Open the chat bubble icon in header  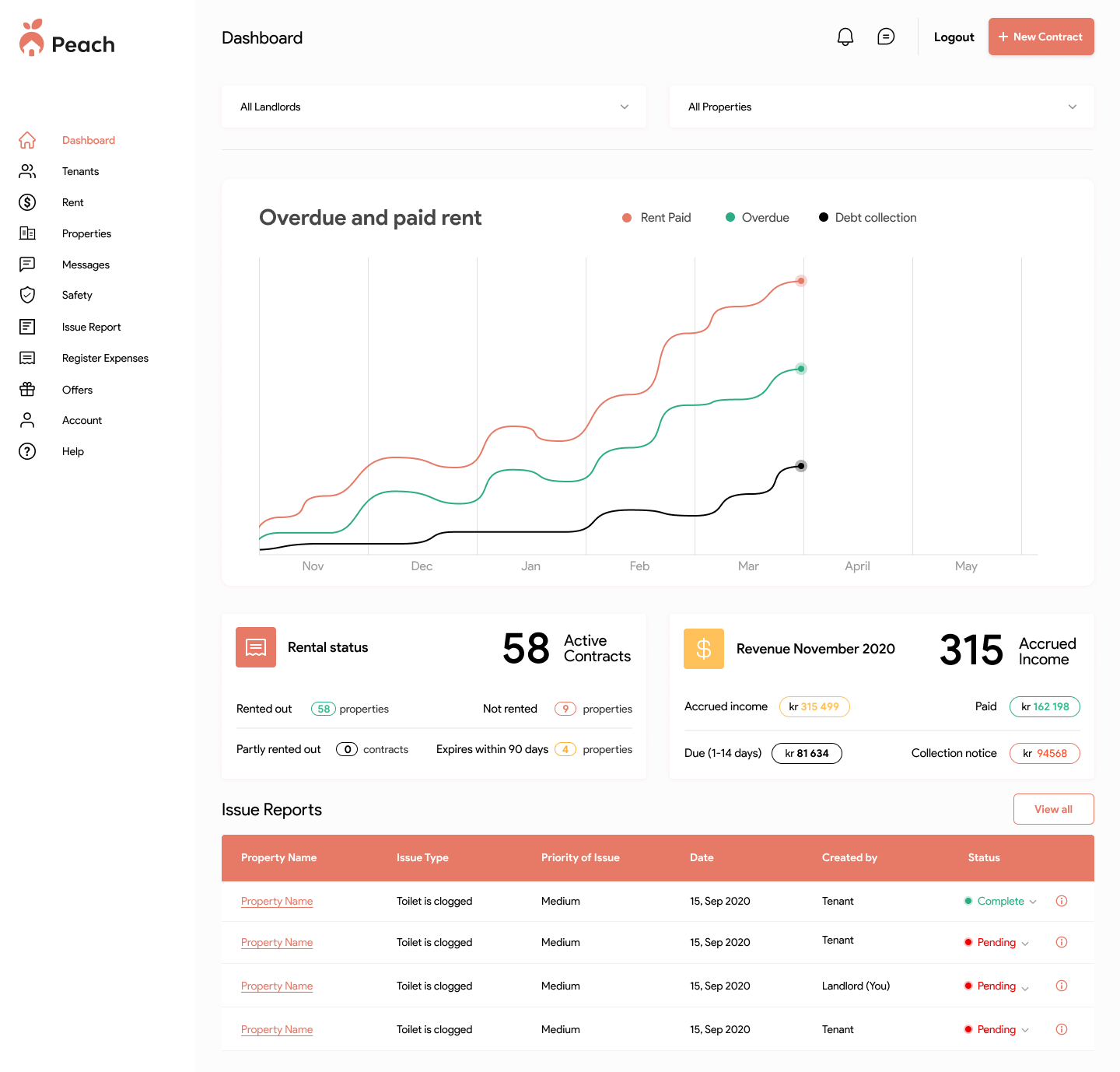(x=885, y=37)
